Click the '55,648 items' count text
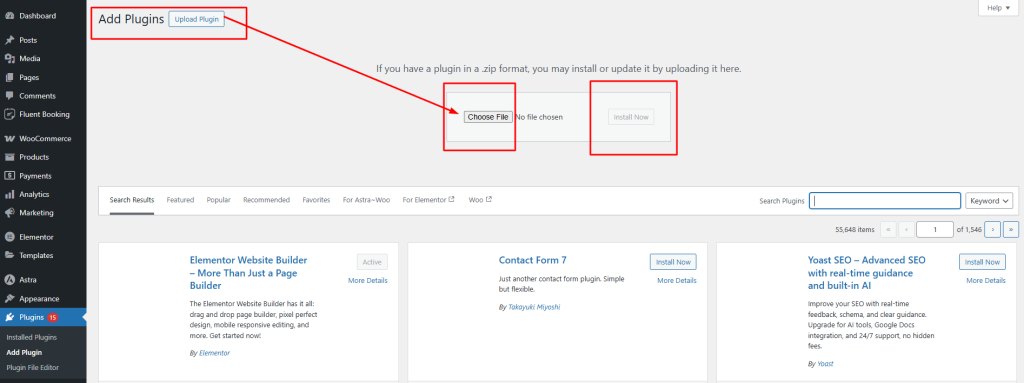 [854, 229]
